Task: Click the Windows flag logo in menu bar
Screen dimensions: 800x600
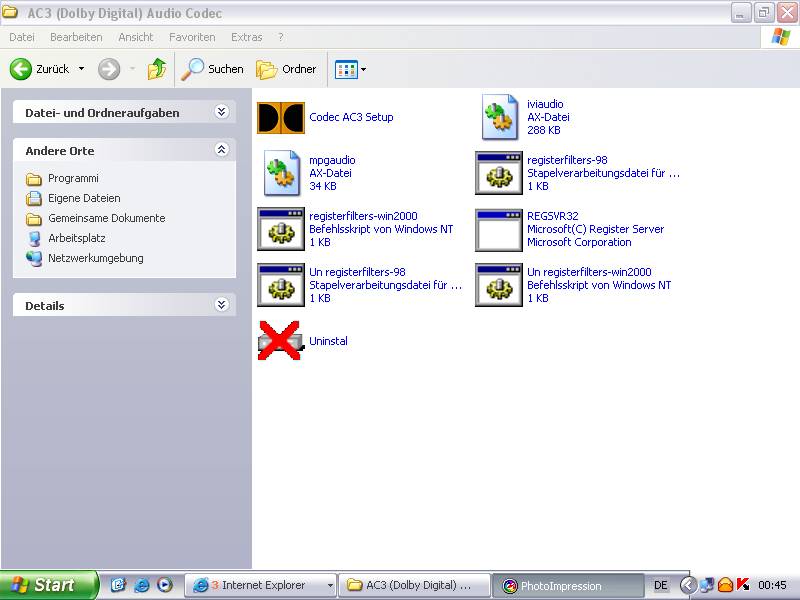Action: click(780, 37)
